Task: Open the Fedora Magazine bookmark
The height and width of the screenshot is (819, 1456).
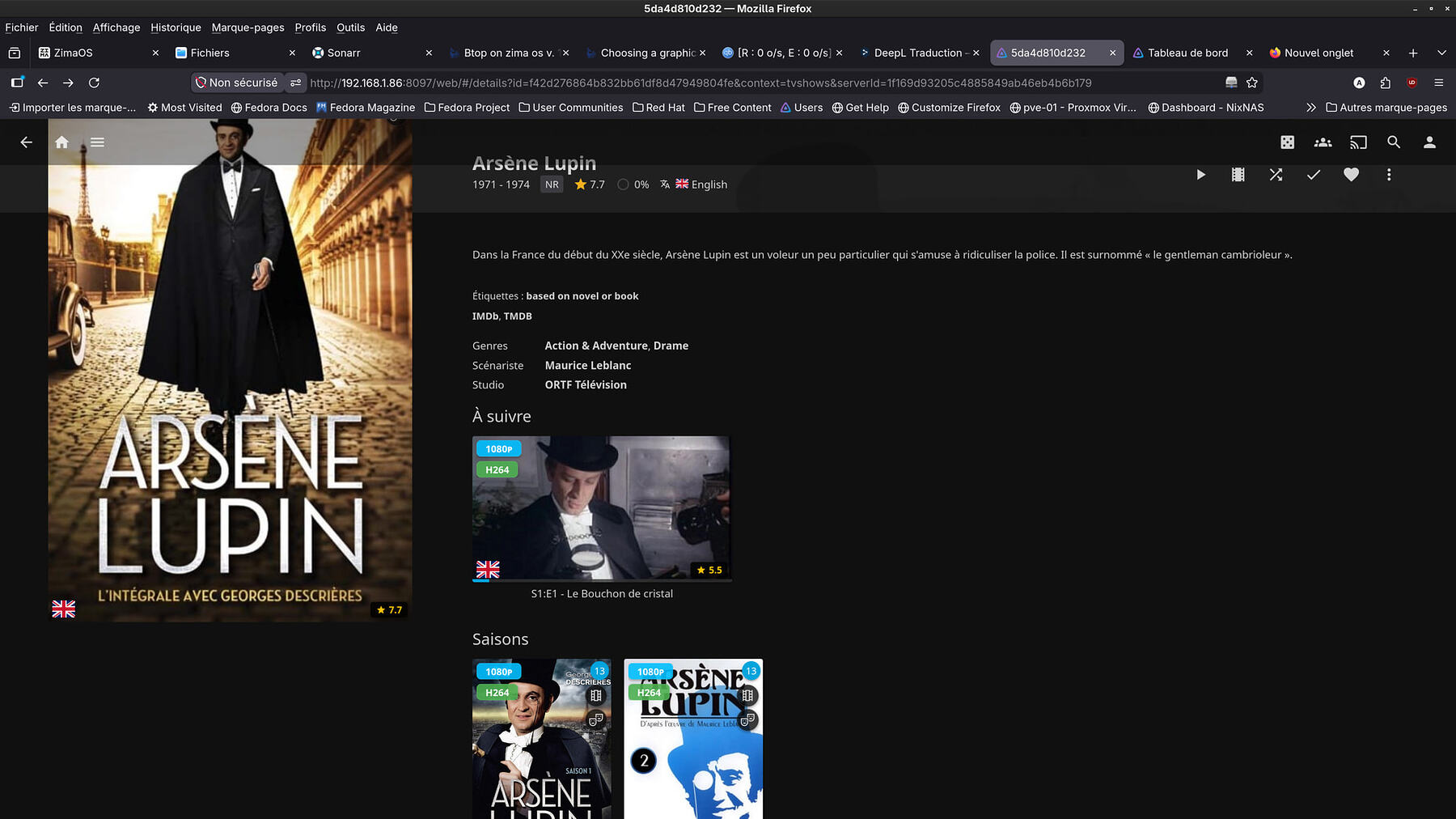Action: (365, 108)
